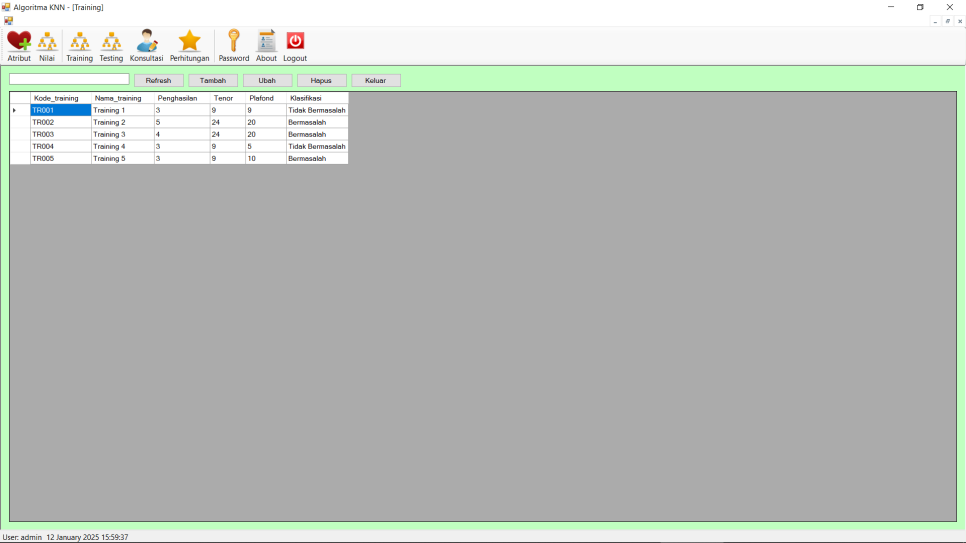Viewport: 966px width, 543px height.
Task: Open the Training toolbar icon
Action: (x=79, y=42)
